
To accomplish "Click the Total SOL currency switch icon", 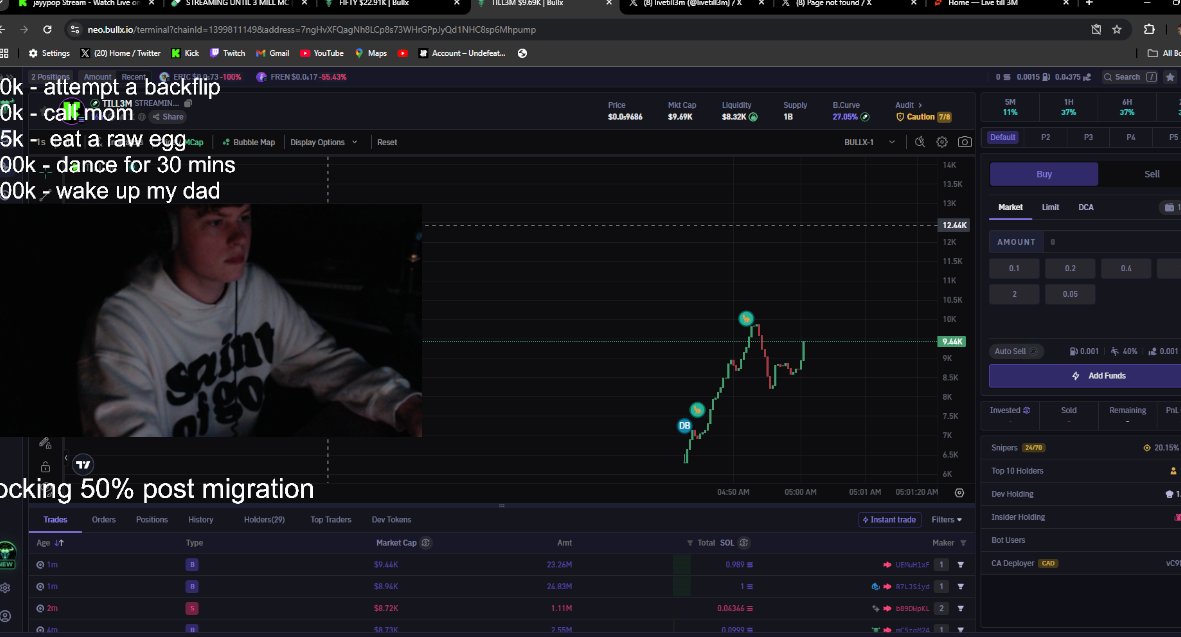I will (x=743, y=543).
